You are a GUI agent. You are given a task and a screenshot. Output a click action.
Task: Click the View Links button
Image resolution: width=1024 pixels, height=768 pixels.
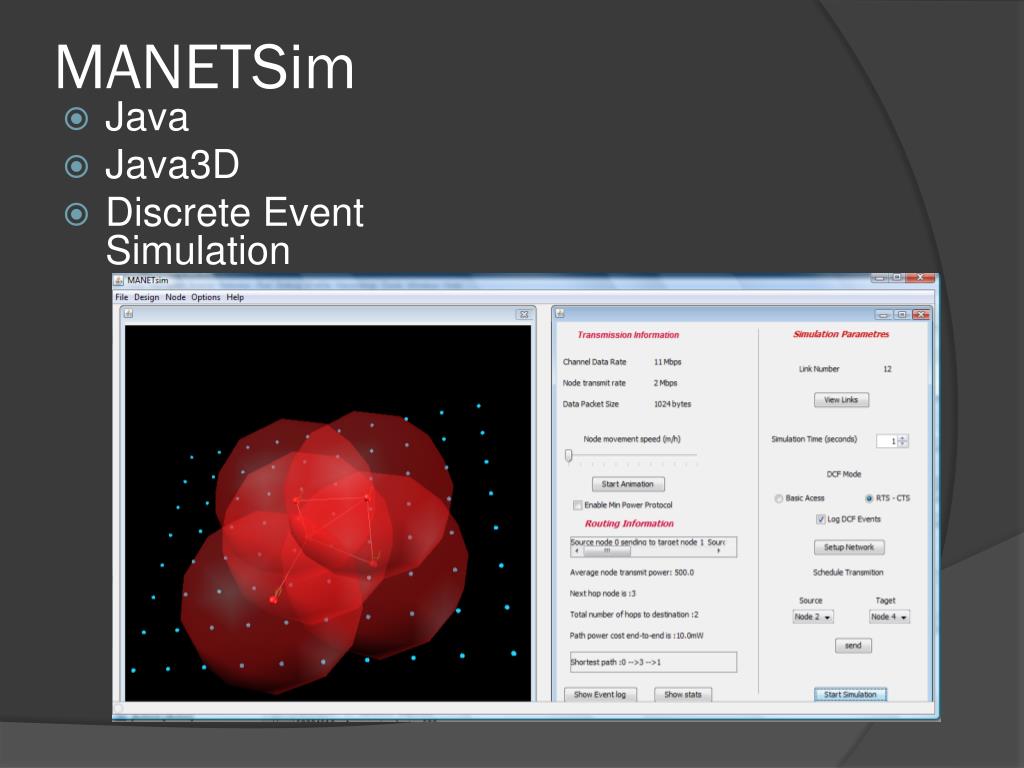(x=841, y=400)
